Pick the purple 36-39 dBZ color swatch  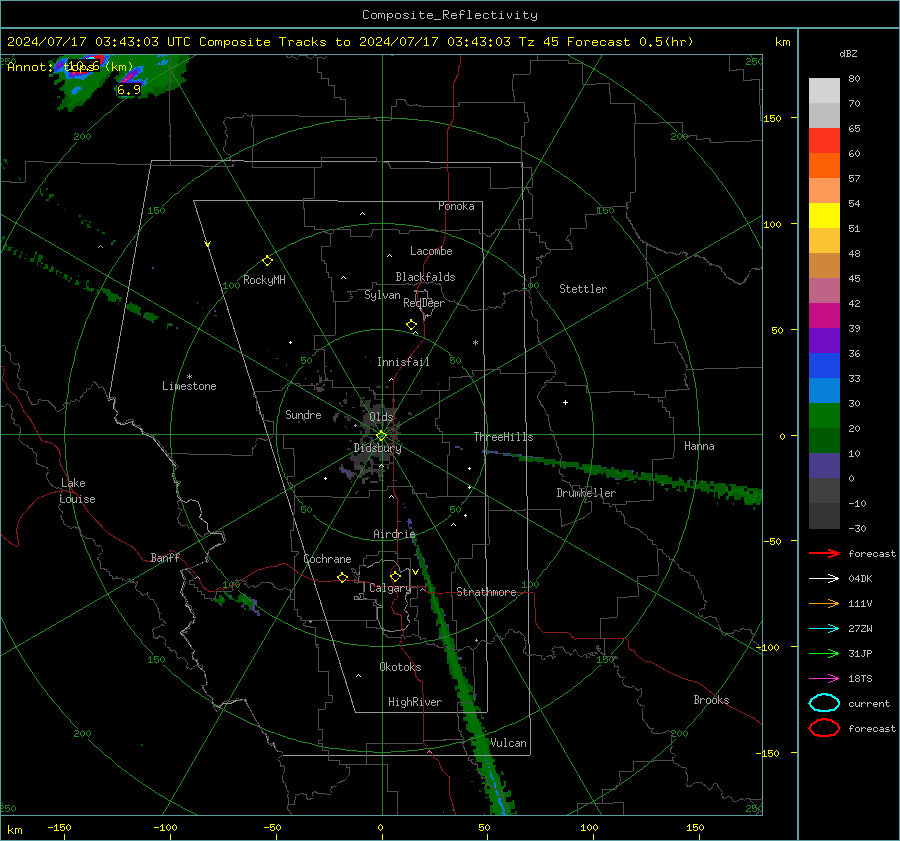pyautogui.click(x=824, y=341)
